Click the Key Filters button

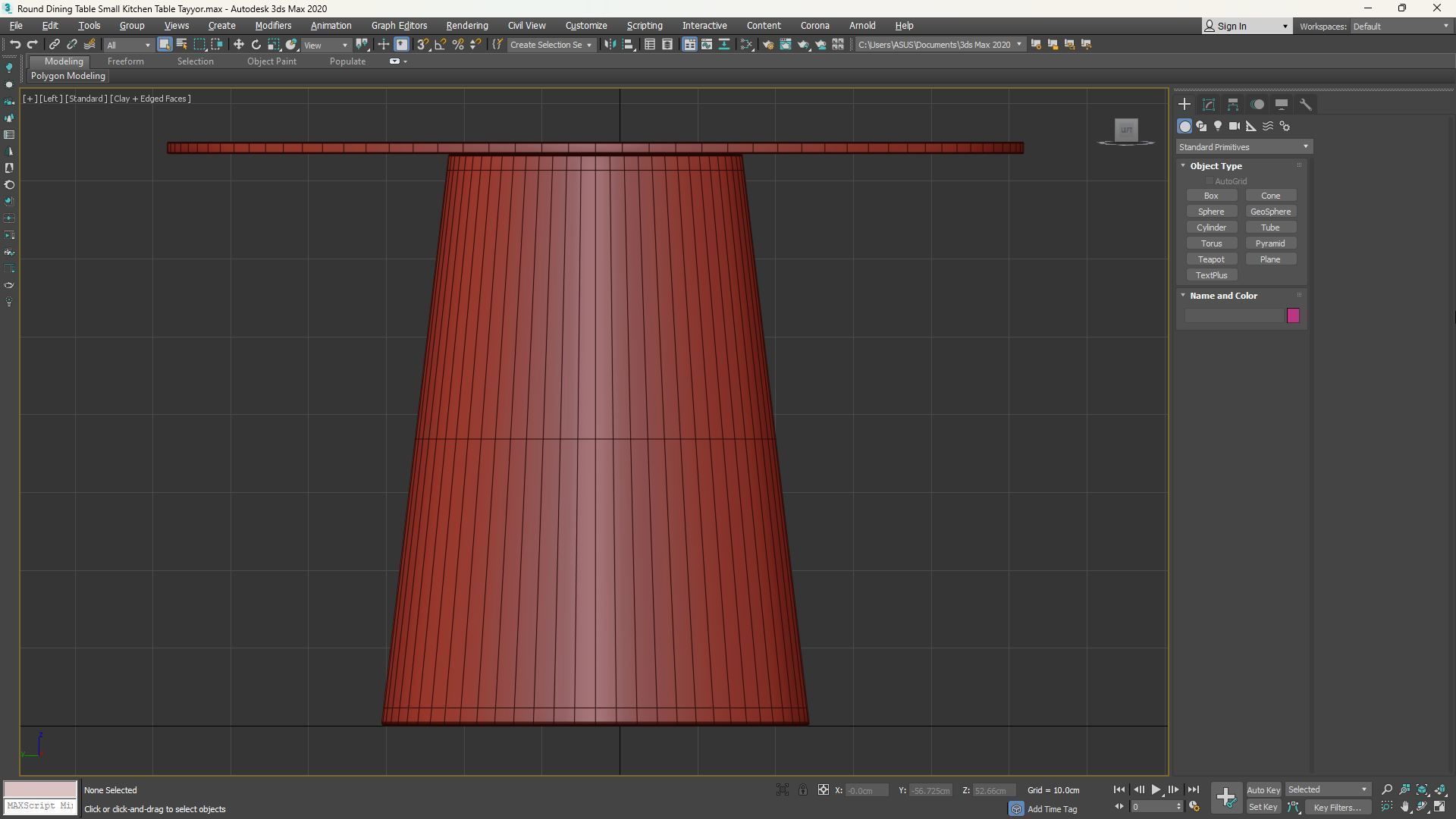click(1338, 807)
